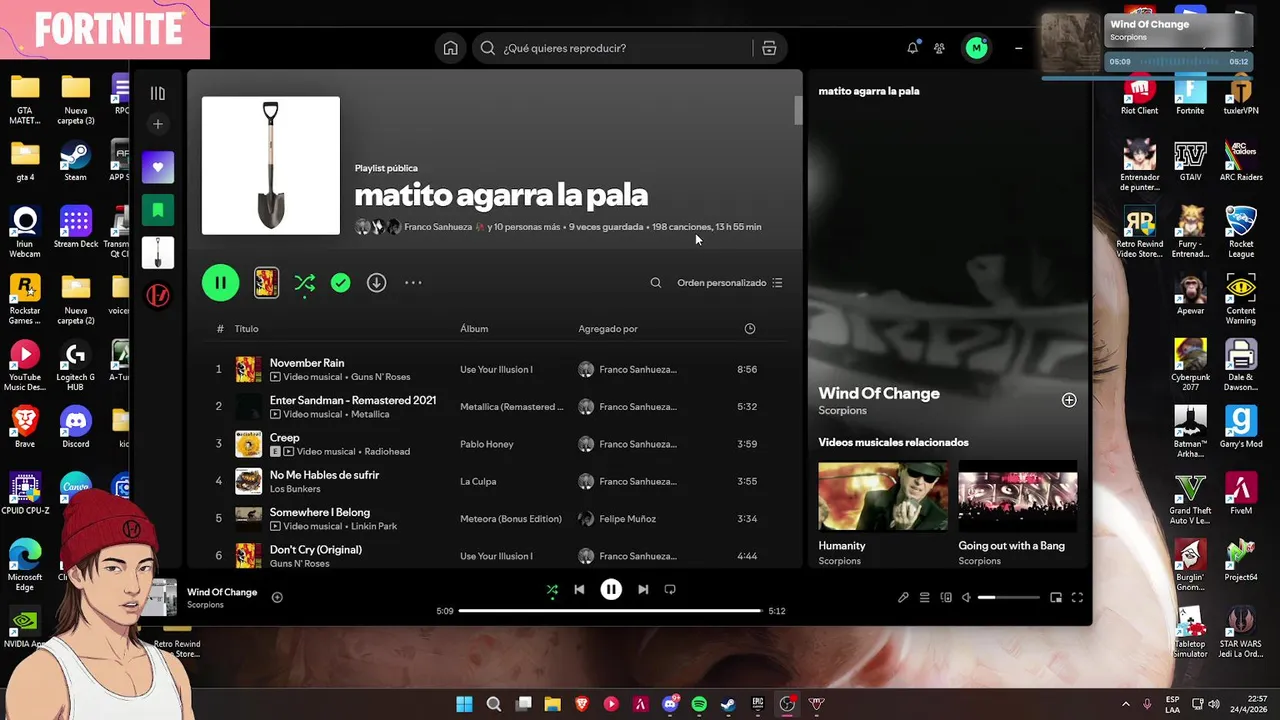Open the Guns N' Roses artist link under November Rain
Viewport: 1280px width, 720px height.
click(380, 377)
